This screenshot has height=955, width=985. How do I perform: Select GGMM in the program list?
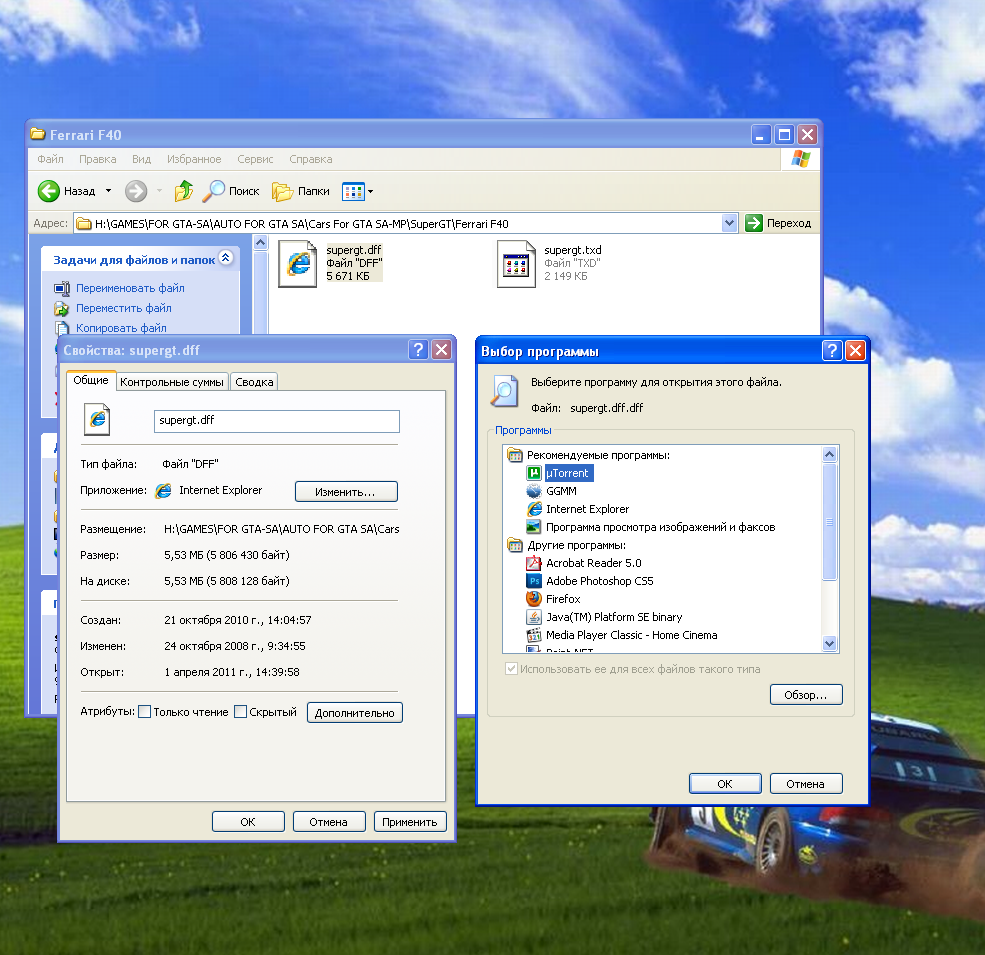(x=561, y=491)
